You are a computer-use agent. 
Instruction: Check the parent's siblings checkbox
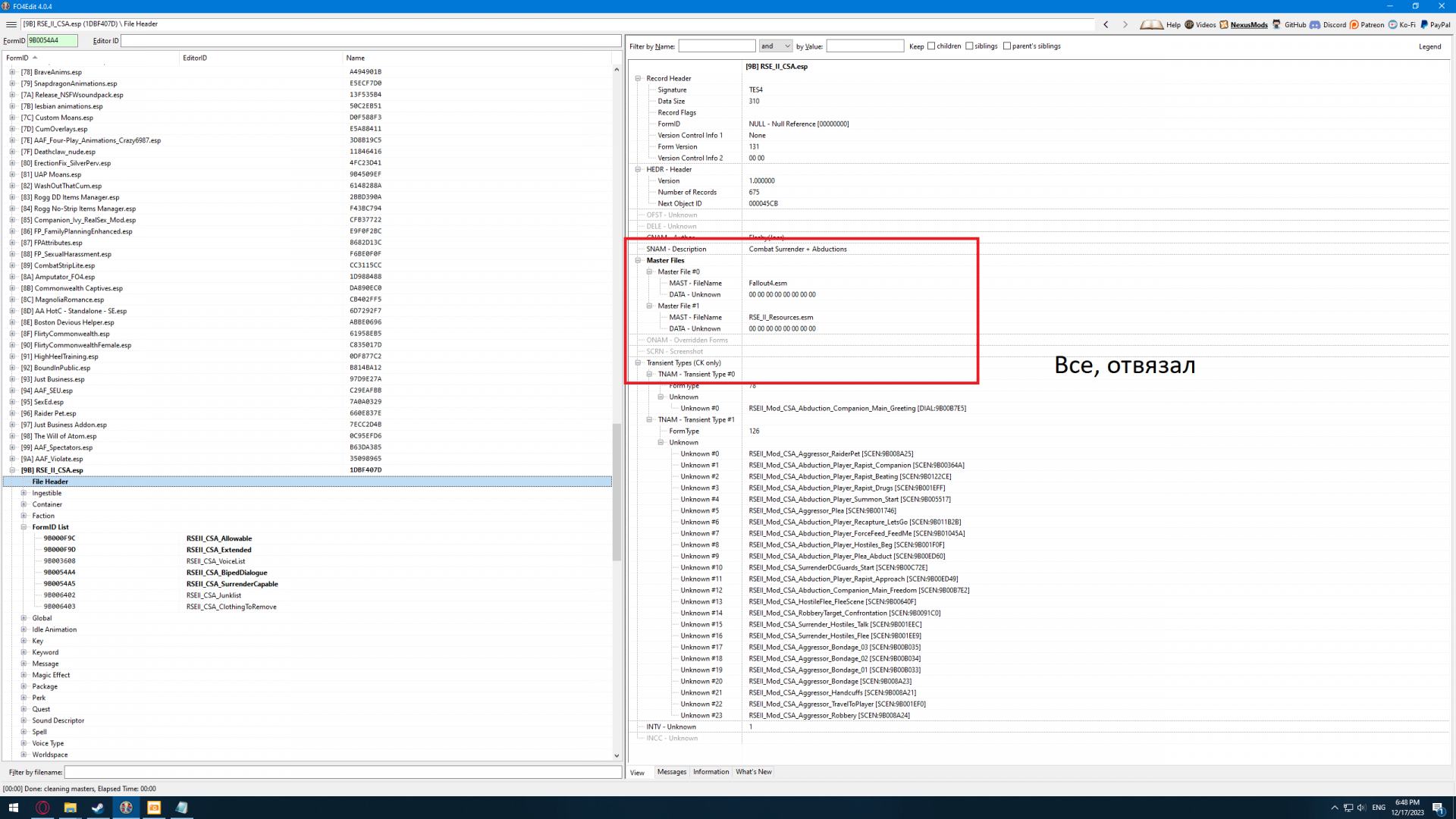(1007, 46)
